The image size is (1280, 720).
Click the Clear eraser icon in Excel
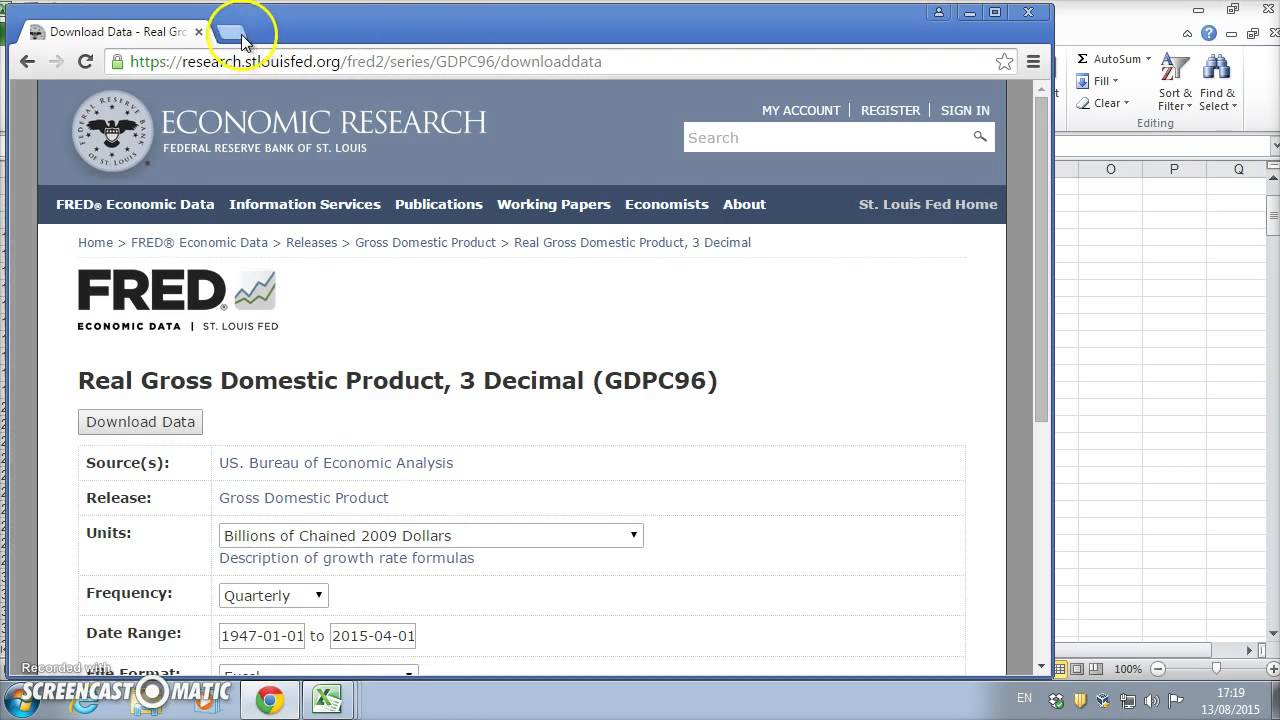click(x=1082, y=103)
